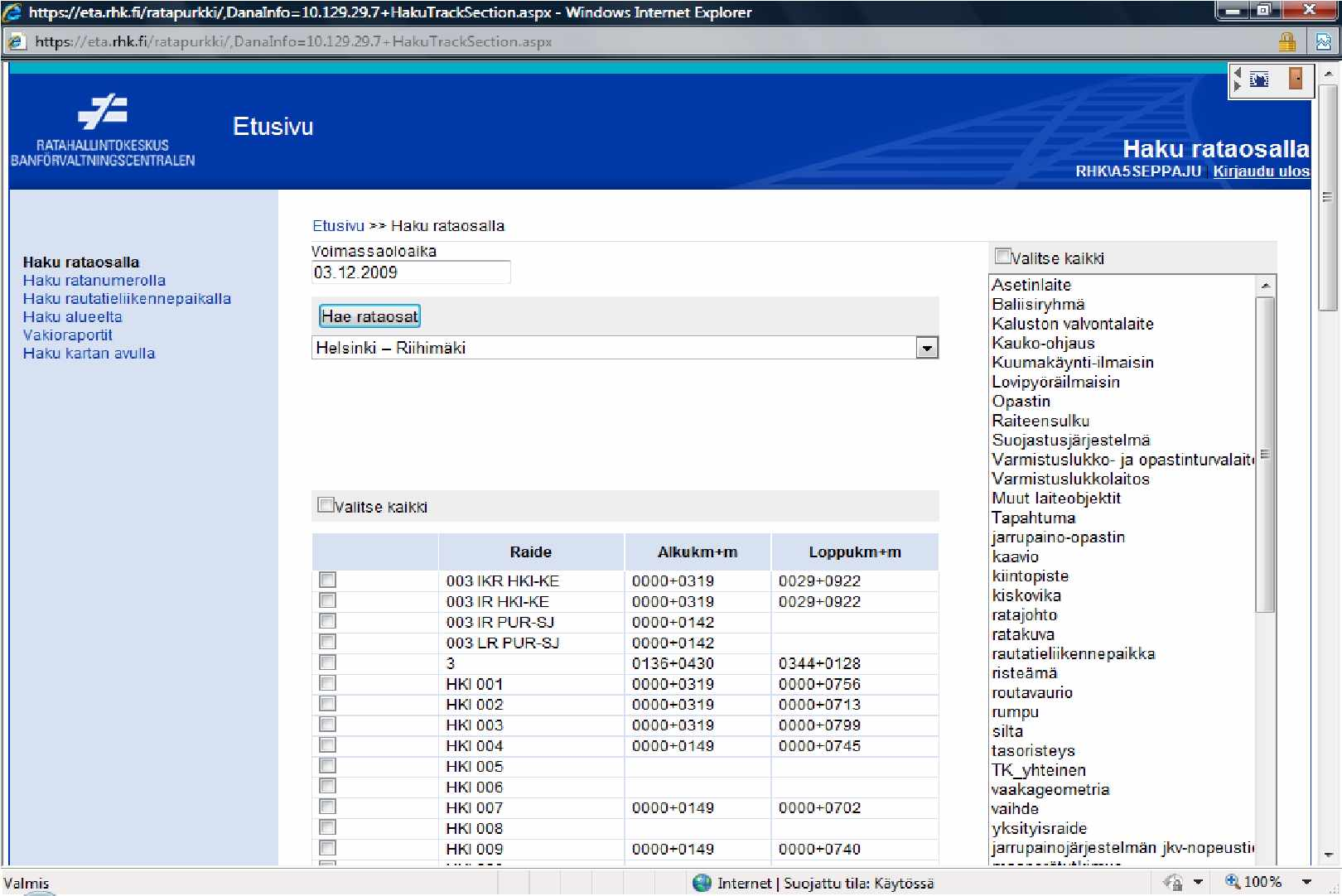Check the row HKI 004
Viewport: 1342px width, 896px height.
pyautogui.click(x=327, y=745)
